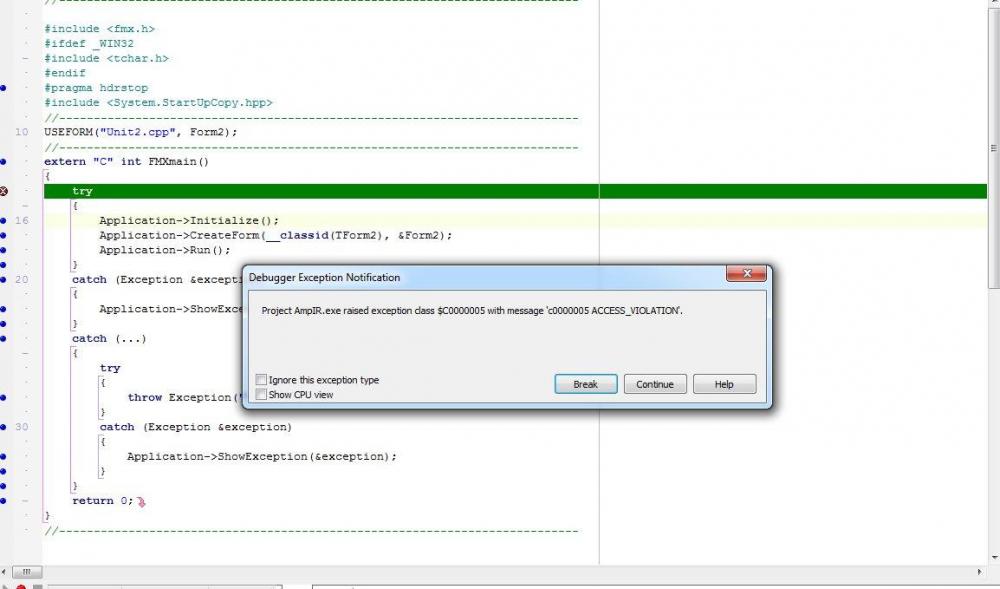The image size is (1000, 589).
Task: Click the breakpoint icon beside the highlighted try line
Action: point(3,191)
